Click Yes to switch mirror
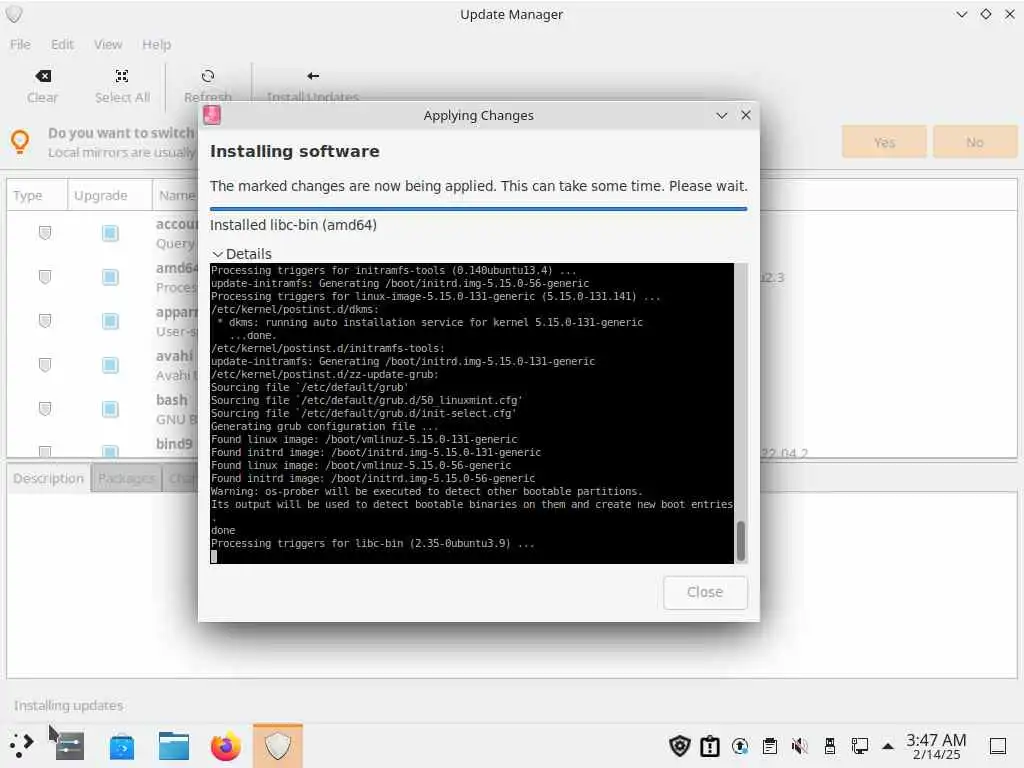Image resolution: width=1024 pixels, height=768 pixels. [884, 142]
